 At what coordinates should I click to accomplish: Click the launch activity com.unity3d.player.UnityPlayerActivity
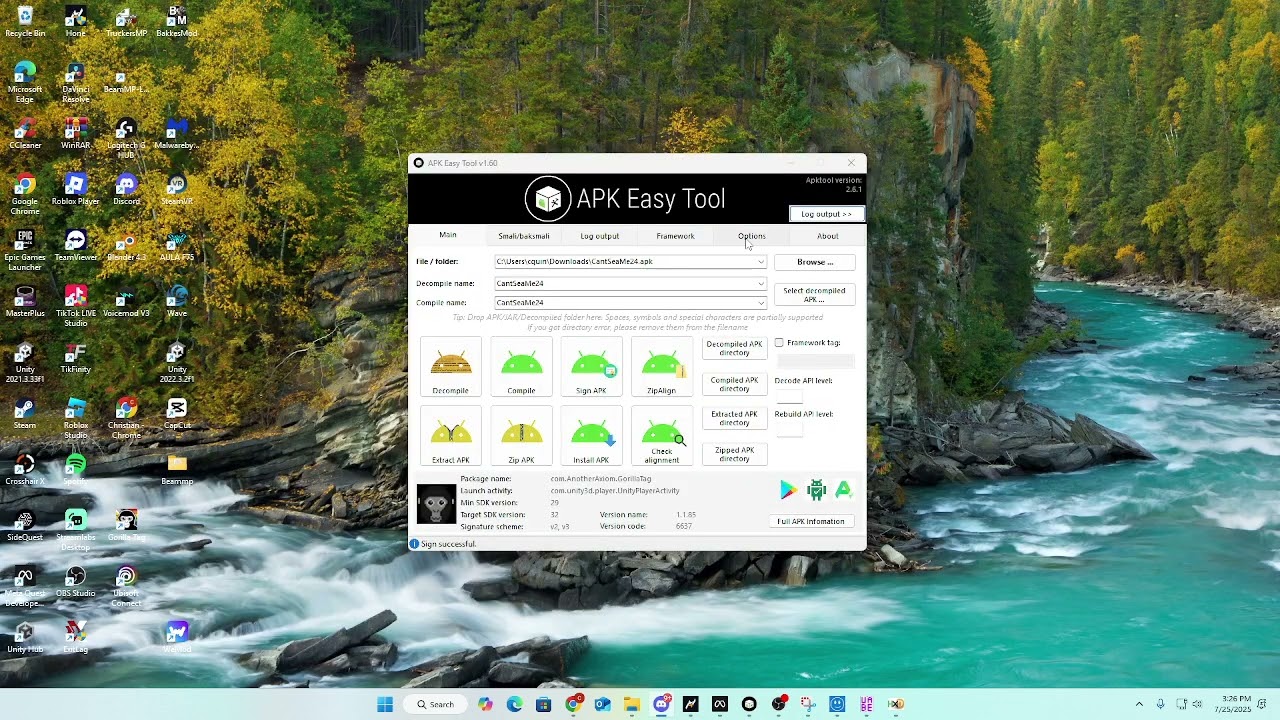[615, 491]
